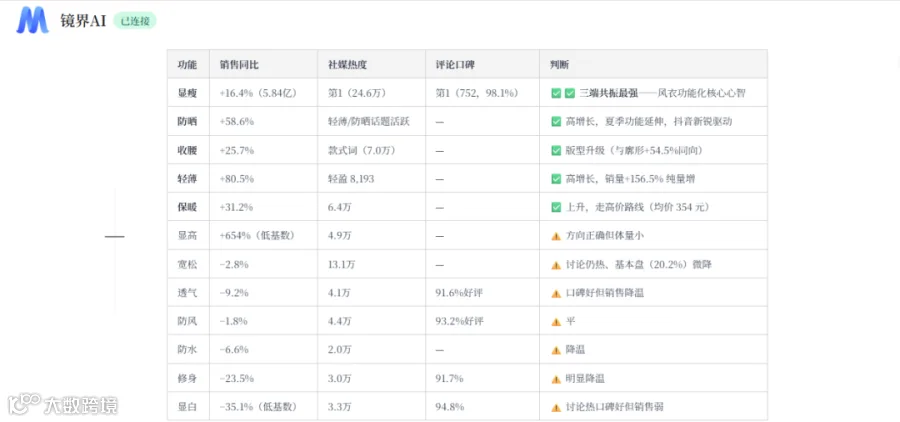Click the first green check in 显瘦 row

(x=556, y=93)
